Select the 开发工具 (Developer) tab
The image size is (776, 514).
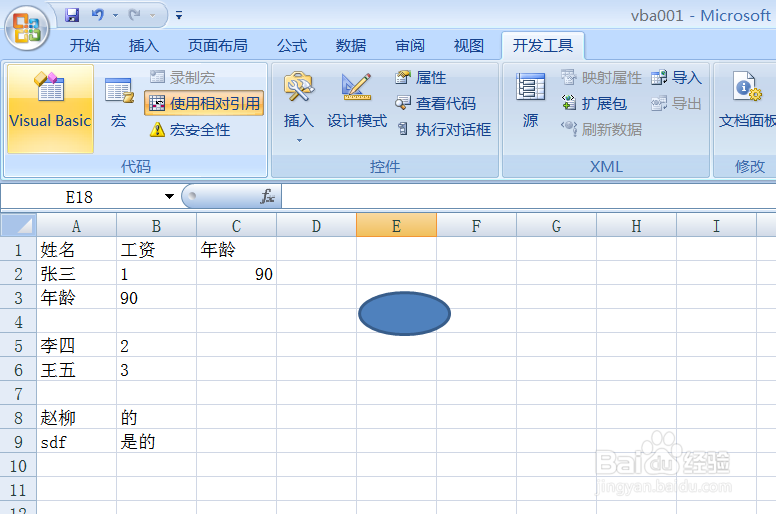click(543, 46)
